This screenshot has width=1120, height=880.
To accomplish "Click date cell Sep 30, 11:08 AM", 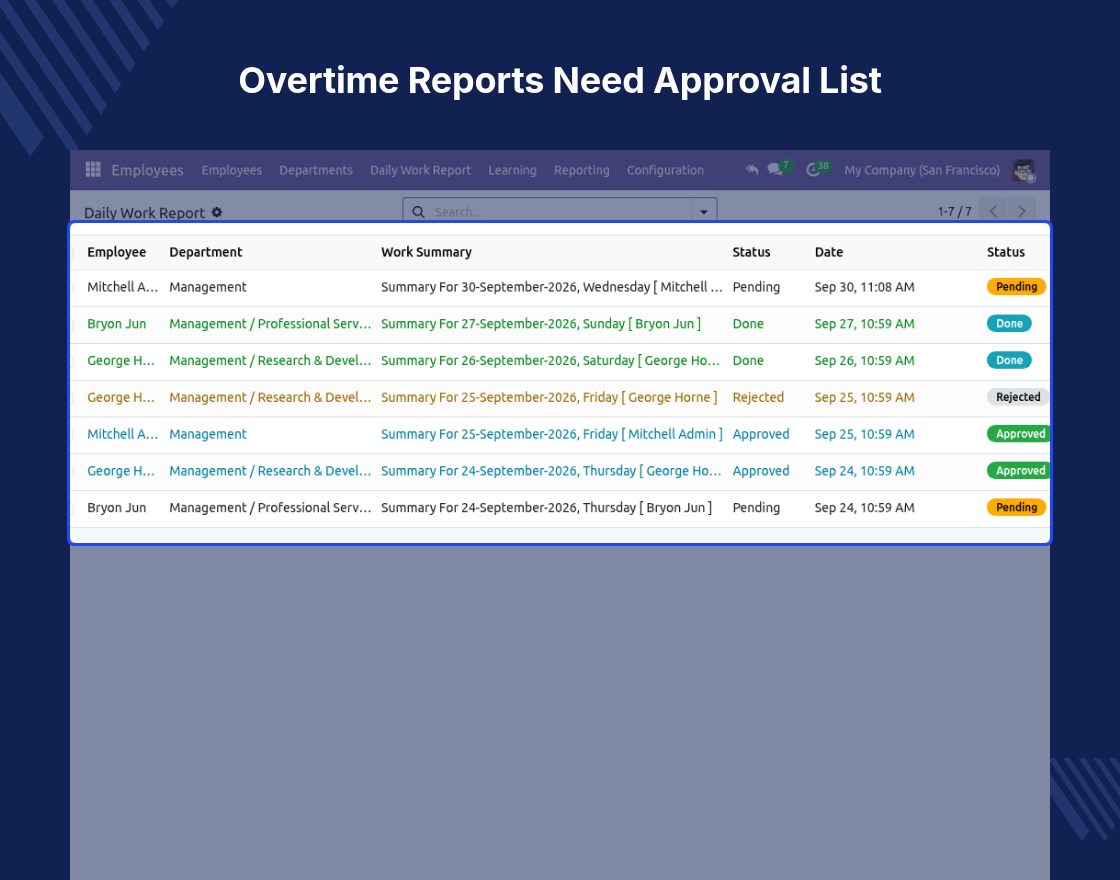I will coord(864,287).
